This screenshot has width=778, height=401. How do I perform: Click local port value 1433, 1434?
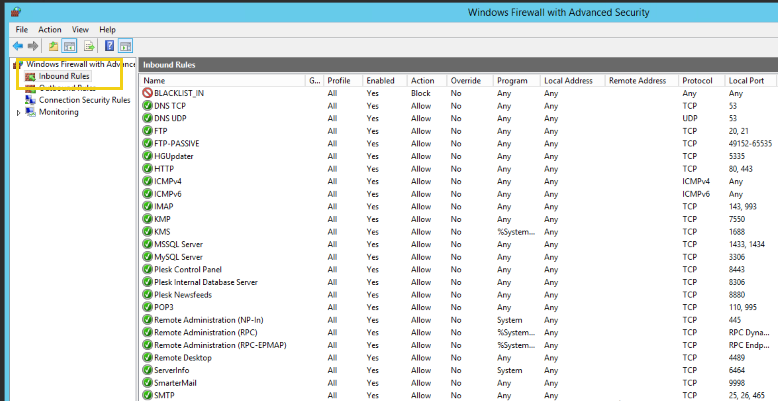click(745, 244)
